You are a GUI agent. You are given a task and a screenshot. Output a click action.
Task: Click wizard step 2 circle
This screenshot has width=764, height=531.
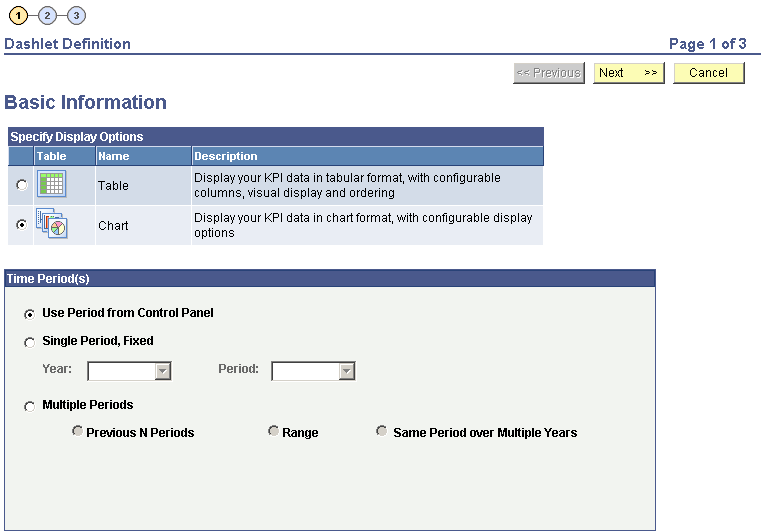(48, 15)
